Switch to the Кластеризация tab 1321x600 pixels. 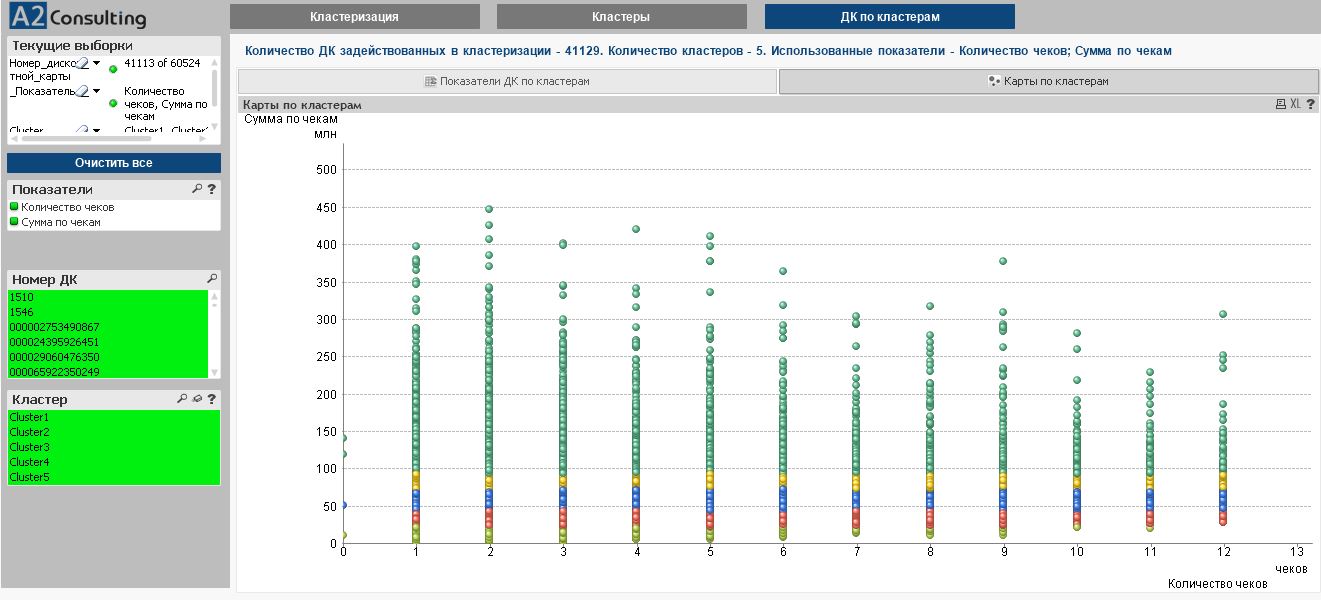click(354, 17)
